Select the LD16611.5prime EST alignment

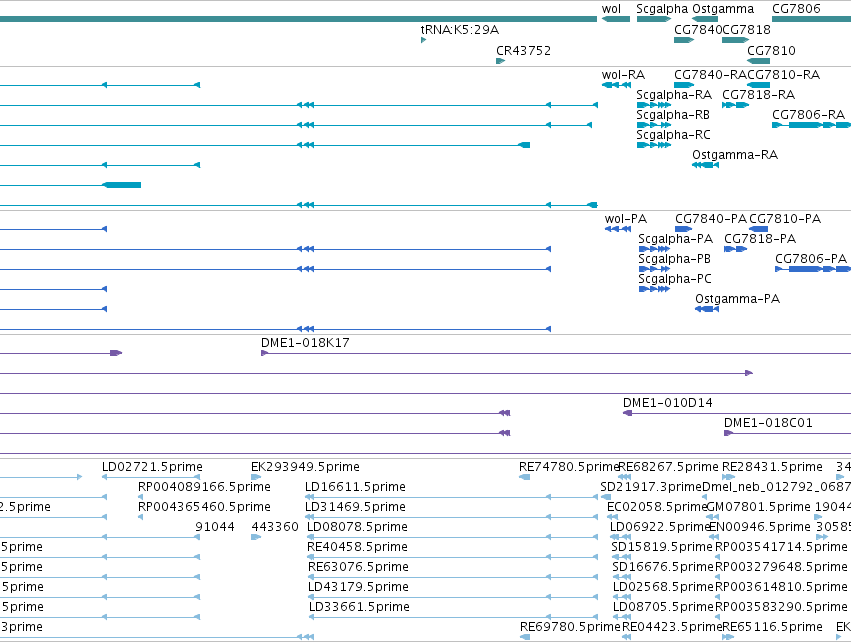(x=452, y=497)
